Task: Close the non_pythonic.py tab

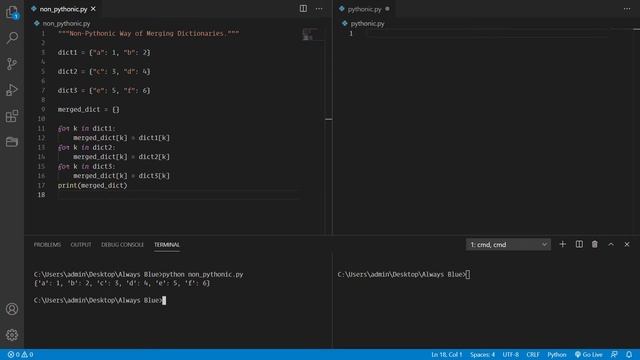Action: pos(93,9)
